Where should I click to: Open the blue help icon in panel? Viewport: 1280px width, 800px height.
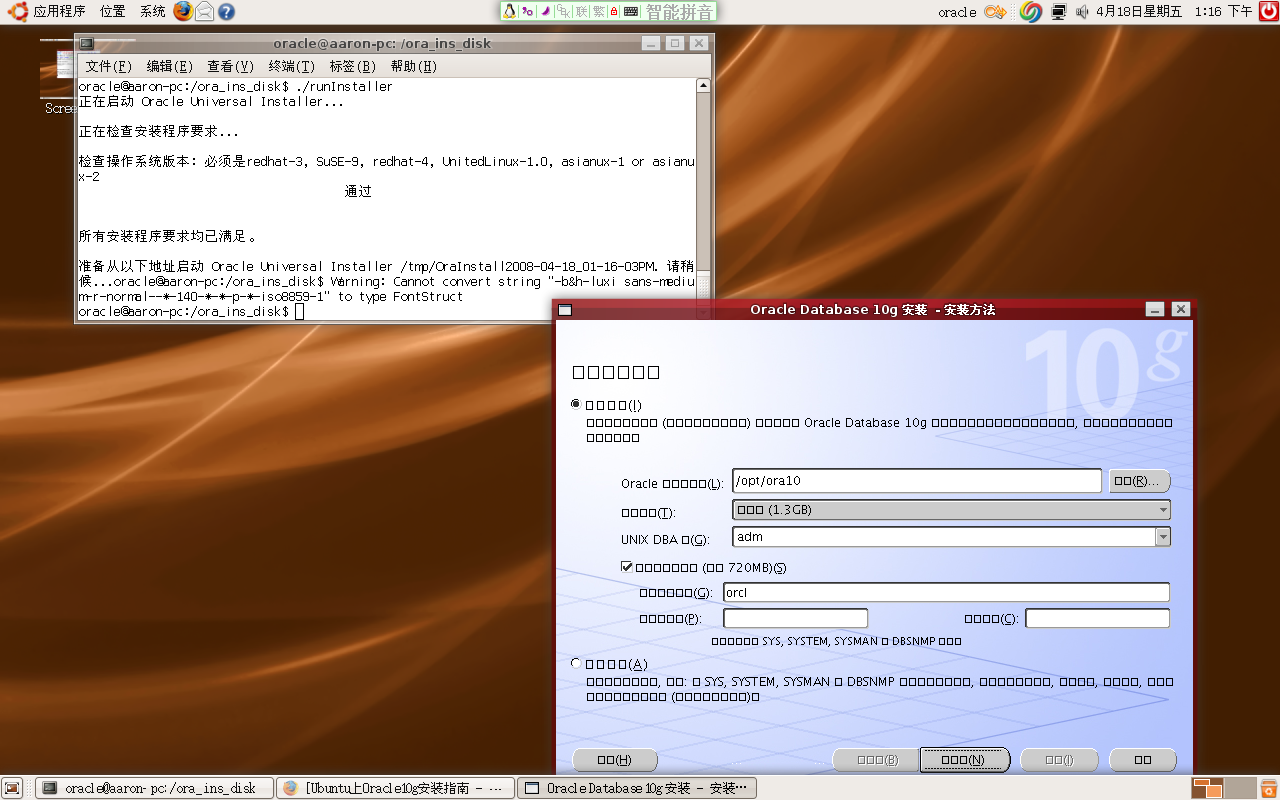(x=227, y=12)
